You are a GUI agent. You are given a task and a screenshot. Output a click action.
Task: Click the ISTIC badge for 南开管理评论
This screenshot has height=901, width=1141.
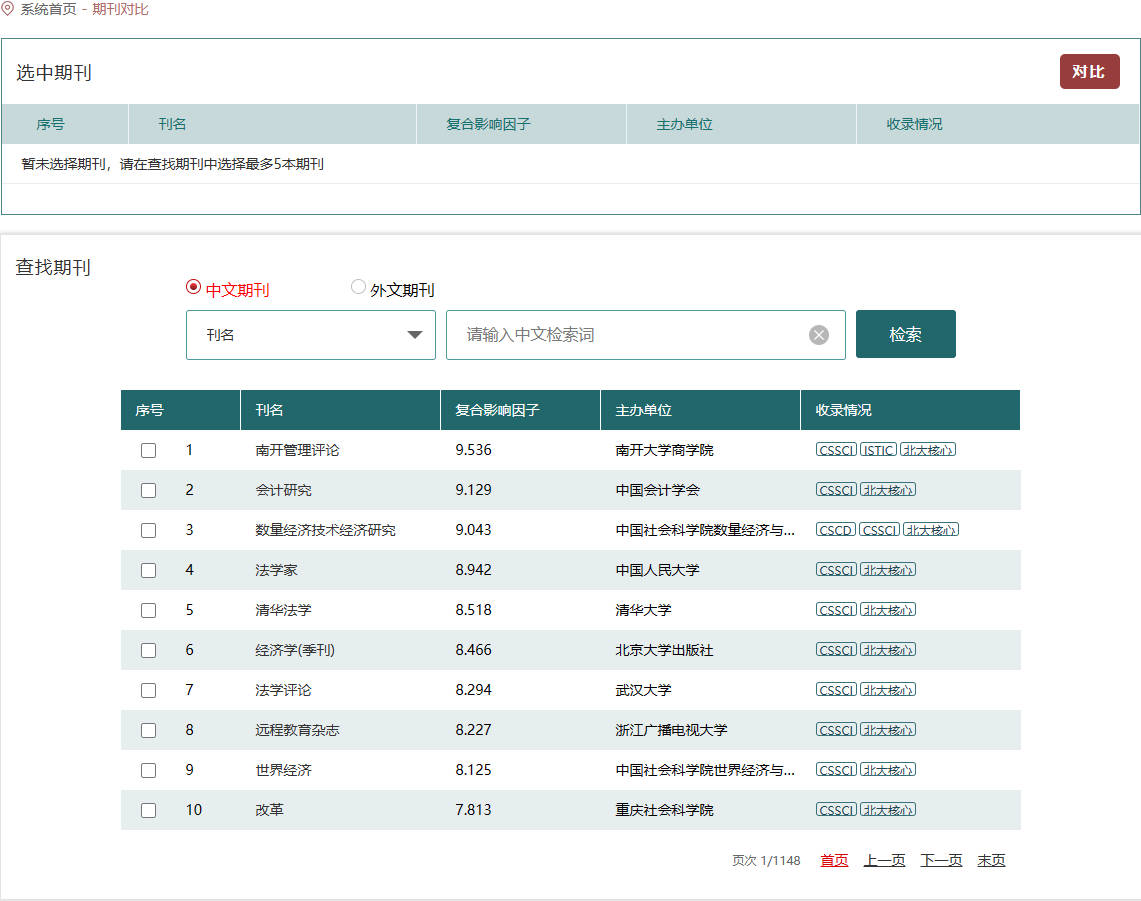point(878,450)
